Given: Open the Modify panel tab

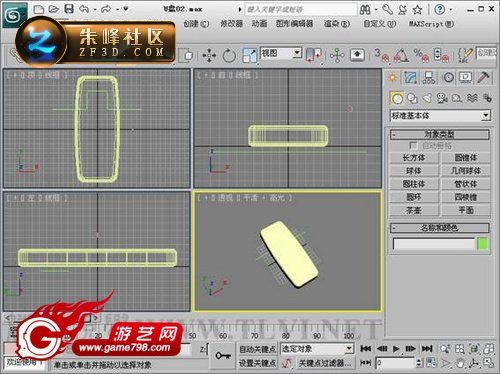Looking at the screenshot, I should [x=411, y=78].
